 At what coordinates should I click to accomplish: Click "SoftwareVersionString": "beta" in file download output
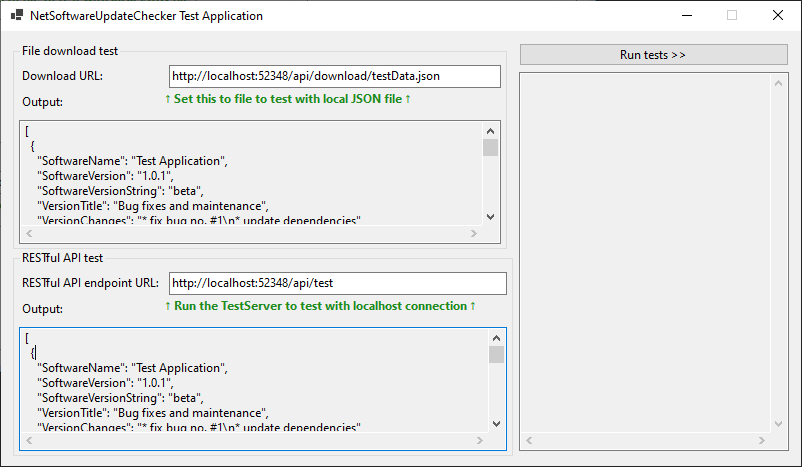[x=120, y=191]
